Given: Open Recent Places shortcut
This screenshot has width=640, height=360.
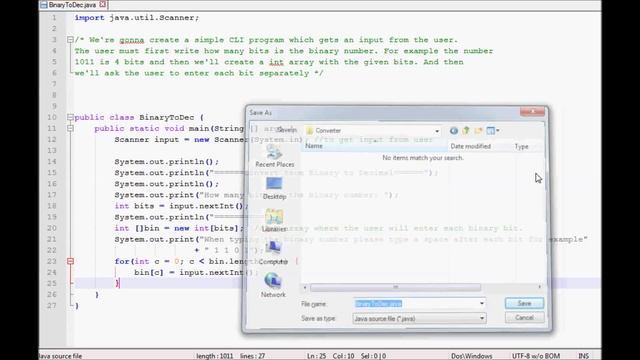Looking at the screenshot, I should (274, 156).
